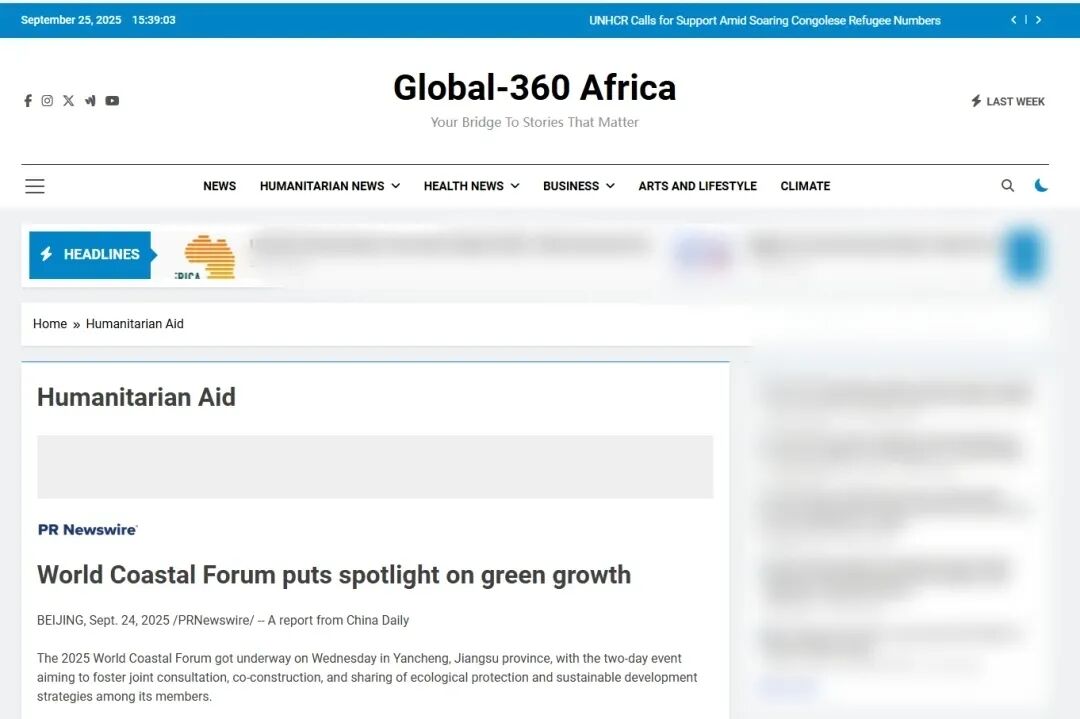The width and height of the screenshot is (1080, 719).
Task: Expand the Humanitarian News dropdown
Action: click(x=329, y=186)
